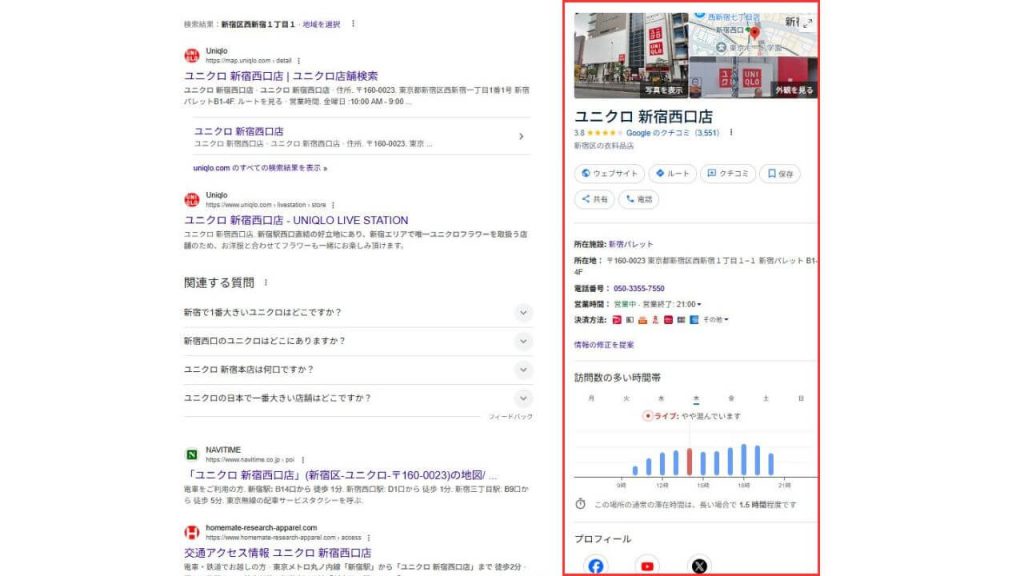Open X (Twitter) profile icon
1024x576 pixels.
pos(699,566)
